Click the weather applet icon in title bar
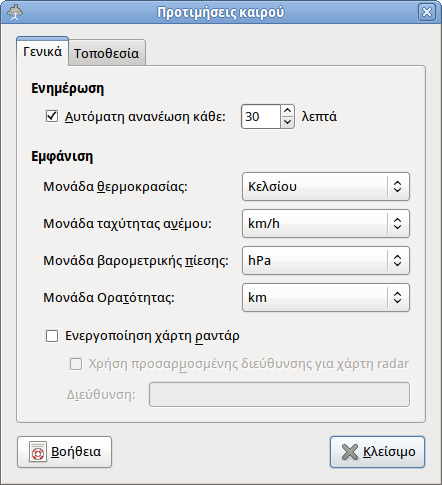Viewport: 442px width, 485px height. coord(15,12)
